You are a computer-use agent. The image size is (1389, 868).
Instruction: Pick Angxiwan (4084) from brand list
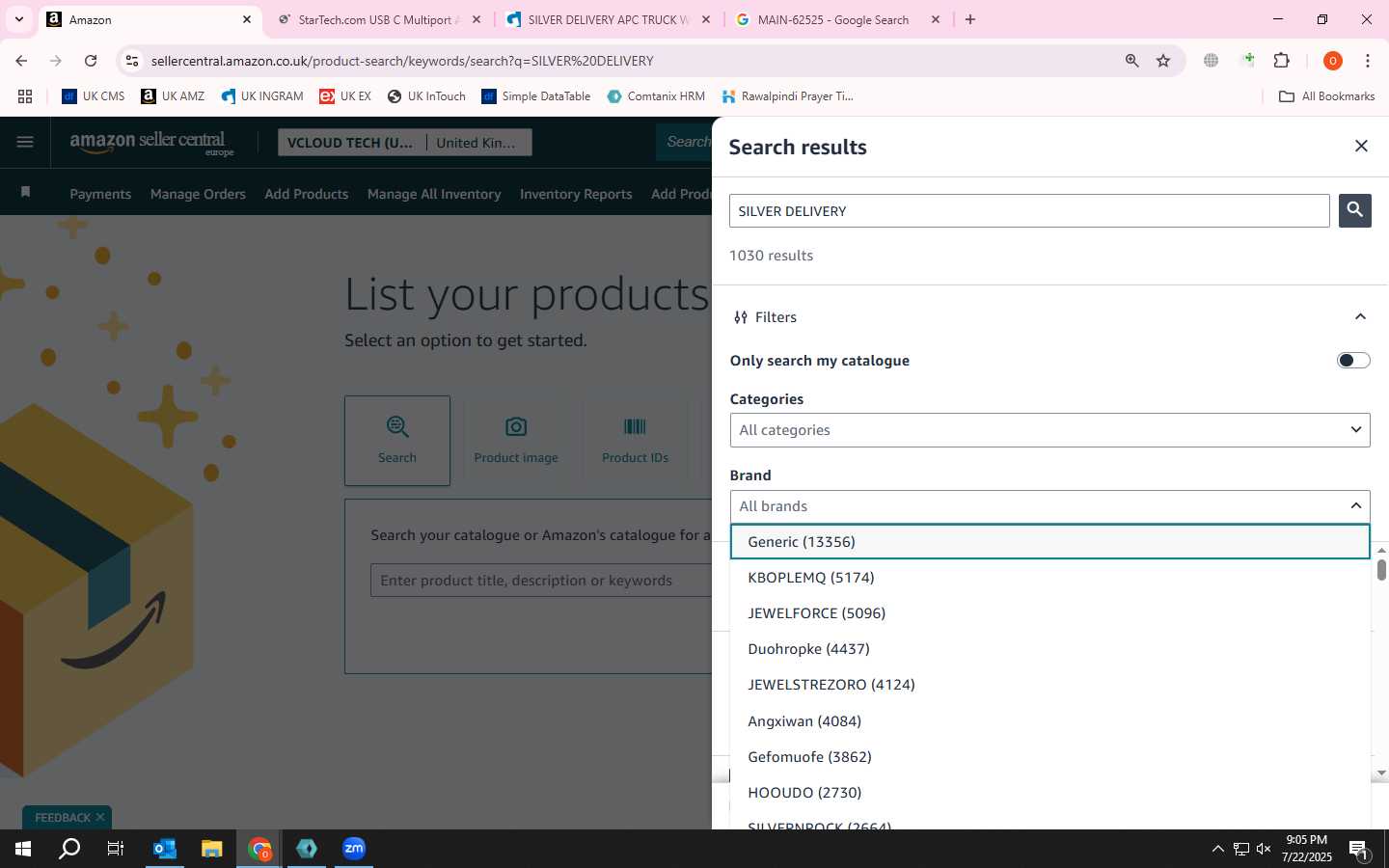pyautogui.click(x=1050, y=721)
